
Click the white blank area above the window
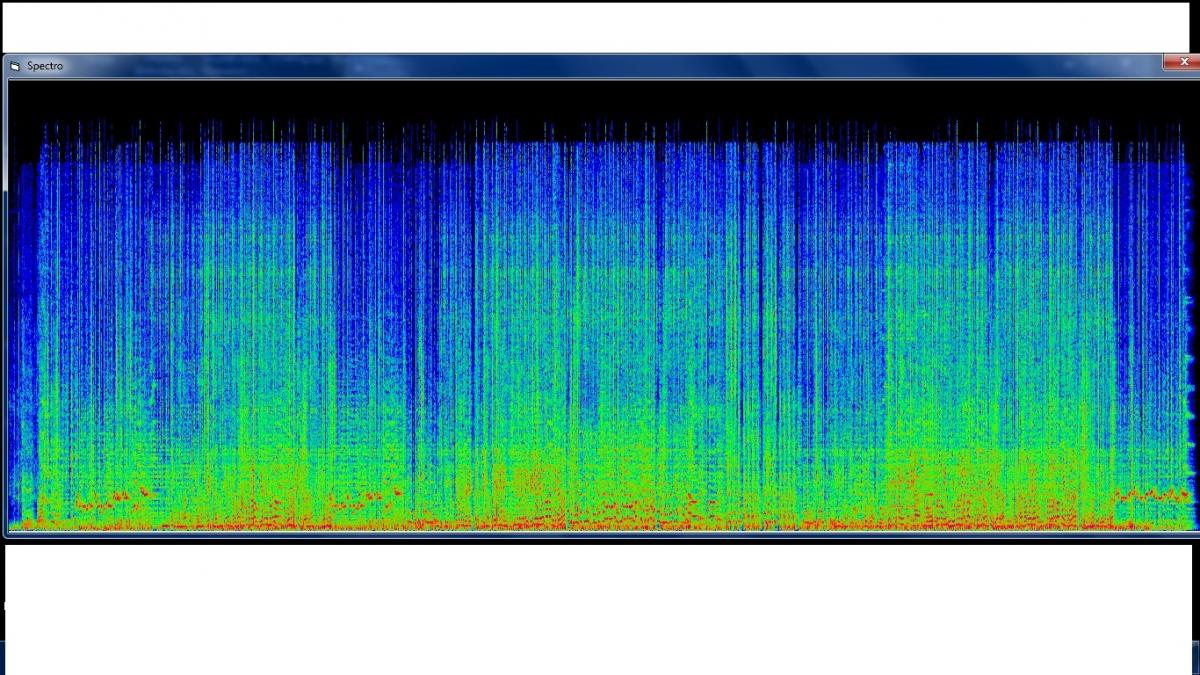[x=600, y=25]
